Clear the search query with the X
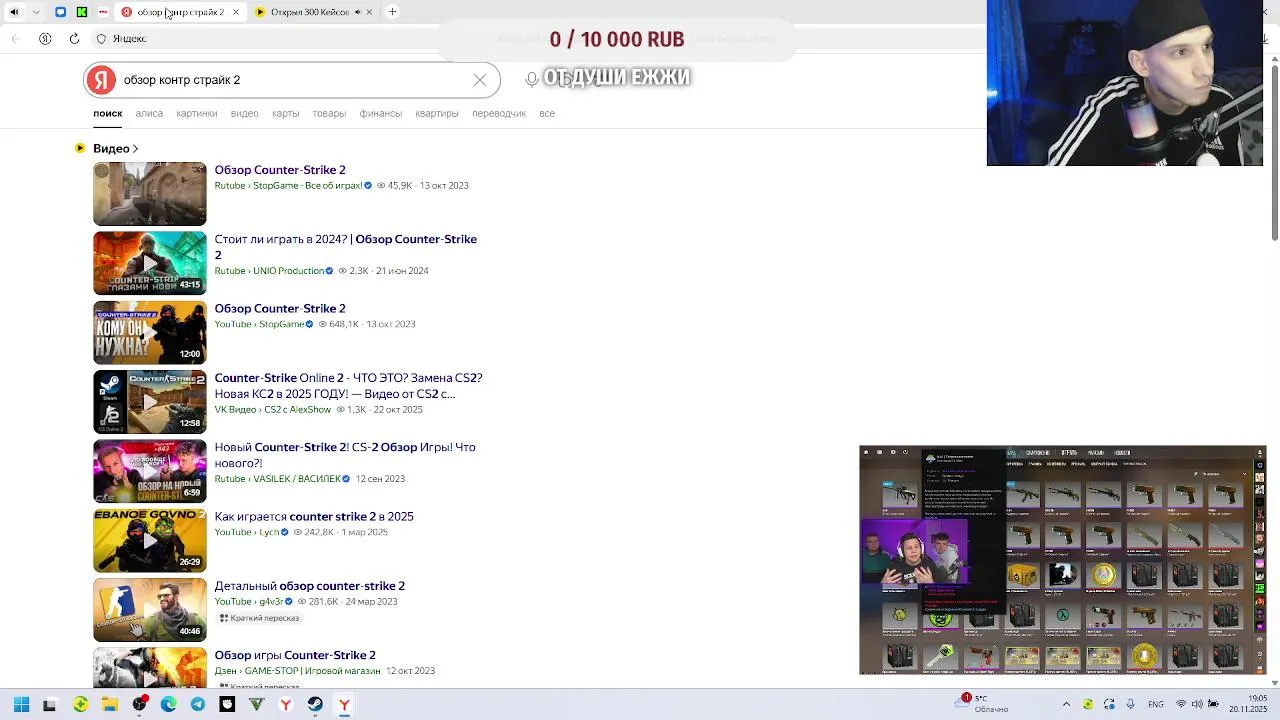1280x720 pixels. [x=480, y=80]
